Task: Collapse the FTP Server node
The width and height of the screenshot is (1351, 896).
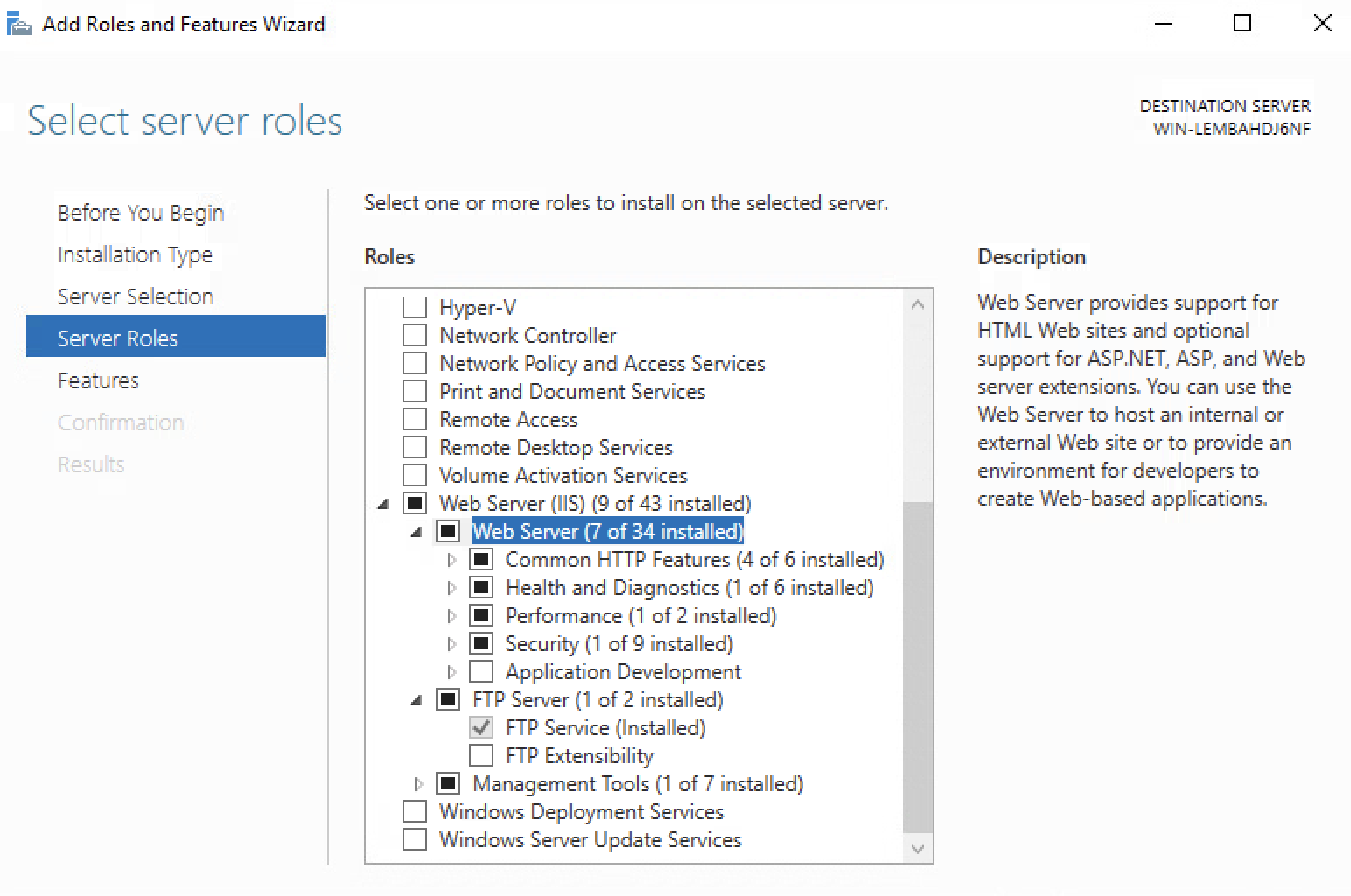Action: 416,699
